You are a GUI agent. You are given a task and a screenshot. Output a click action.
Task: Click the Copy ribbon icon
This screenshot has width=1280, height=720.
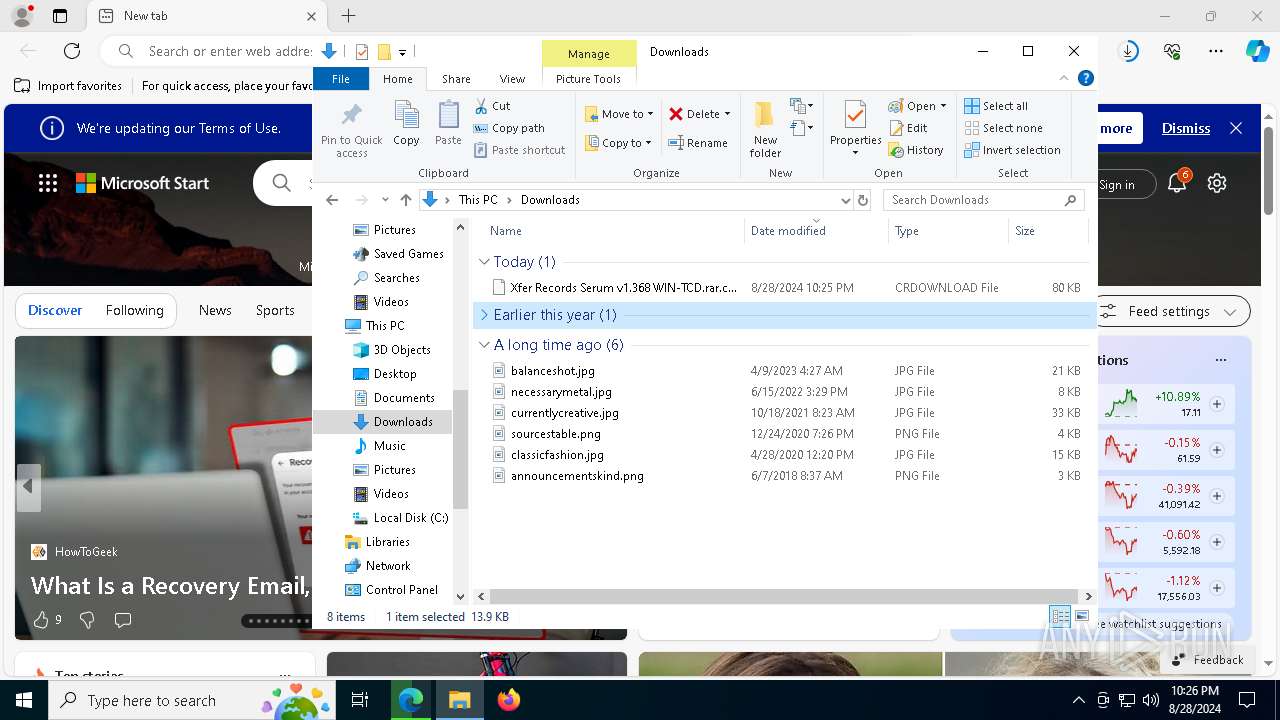coord(406,124)
